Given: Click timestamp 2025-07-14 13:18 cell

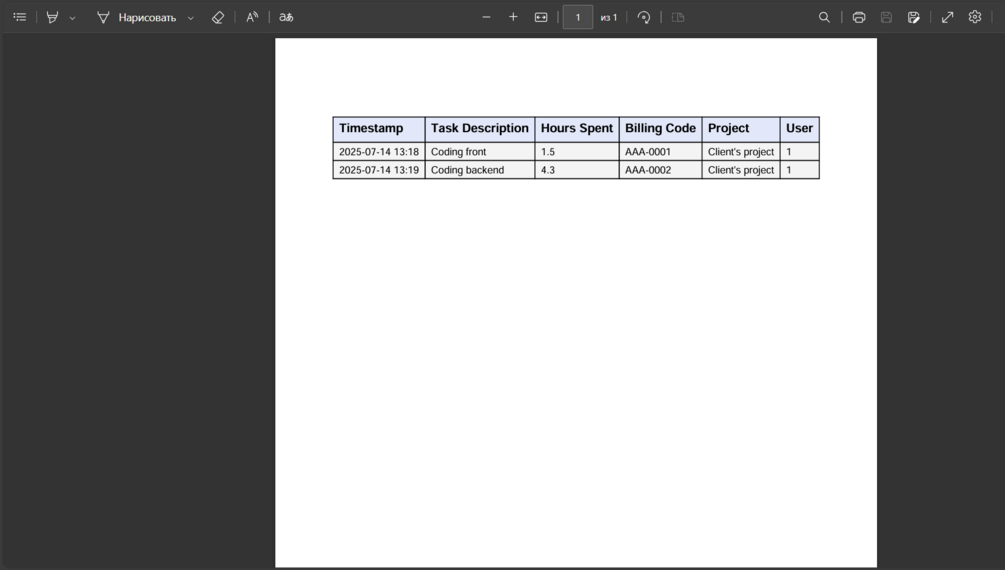Looking at the screenshot, I should pos(379,152).
